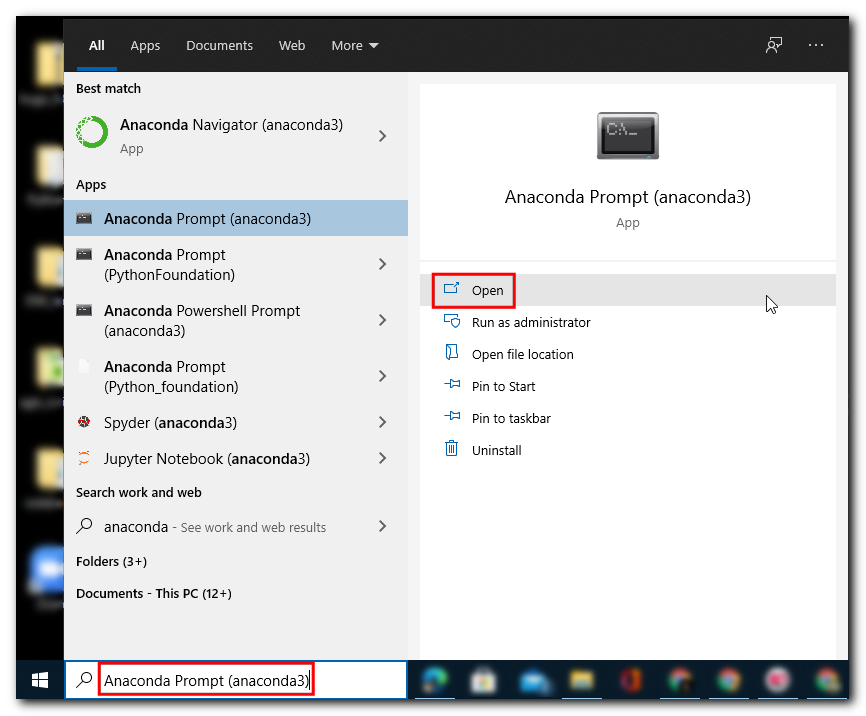The width and height of the screenshot is (866, 716).
Task: Open the Windows Start button
Action: click(40, 680)
